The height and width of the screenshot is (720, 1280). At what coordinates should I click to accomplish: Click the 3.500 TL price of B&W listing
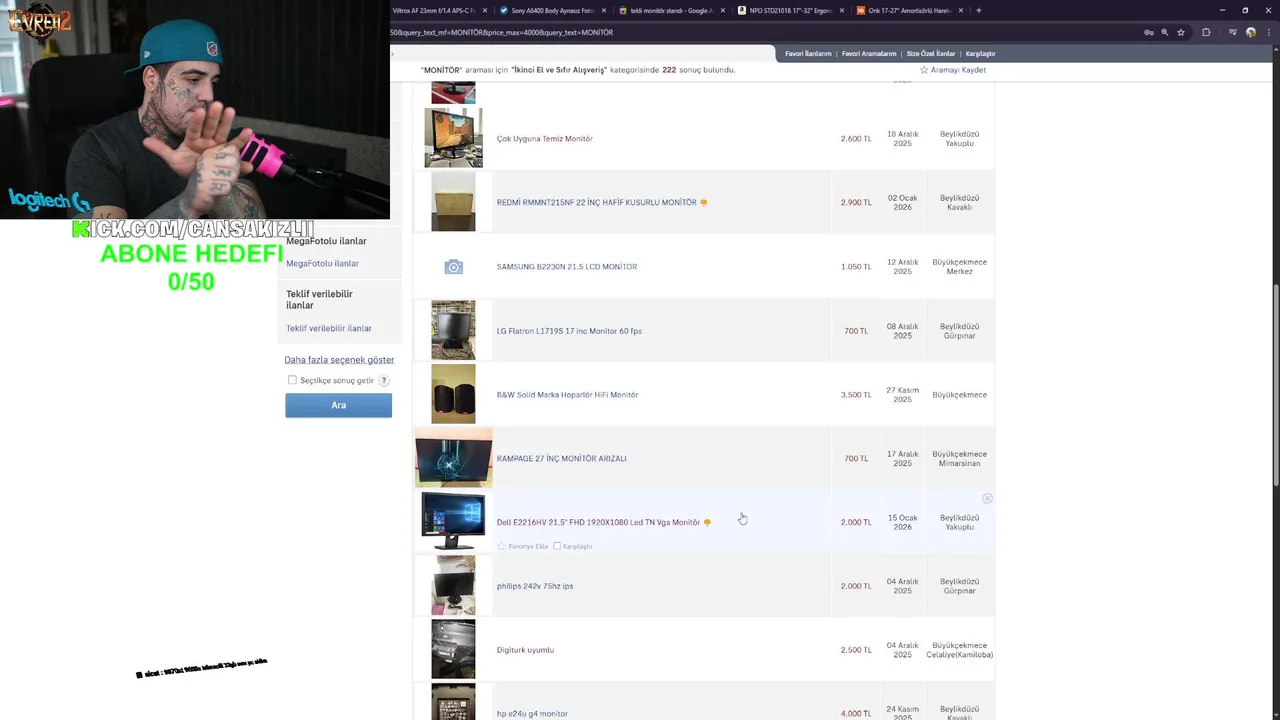(856, 395)
